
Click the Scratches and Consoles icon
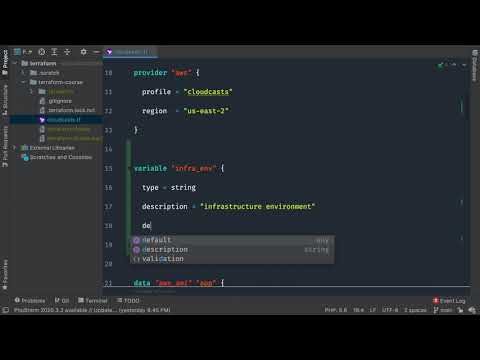click(x=25, y=157)
